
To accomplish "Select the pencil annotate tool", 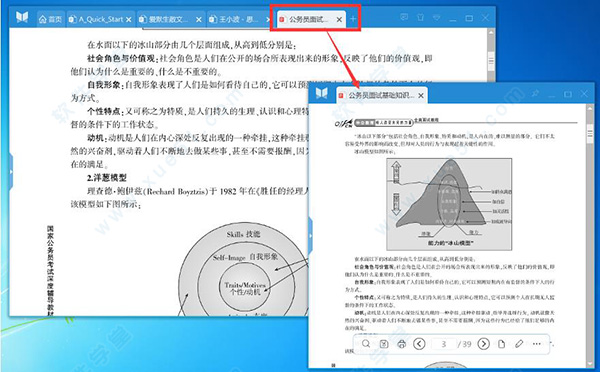I will pyautogui.click(x=519, y=344).
